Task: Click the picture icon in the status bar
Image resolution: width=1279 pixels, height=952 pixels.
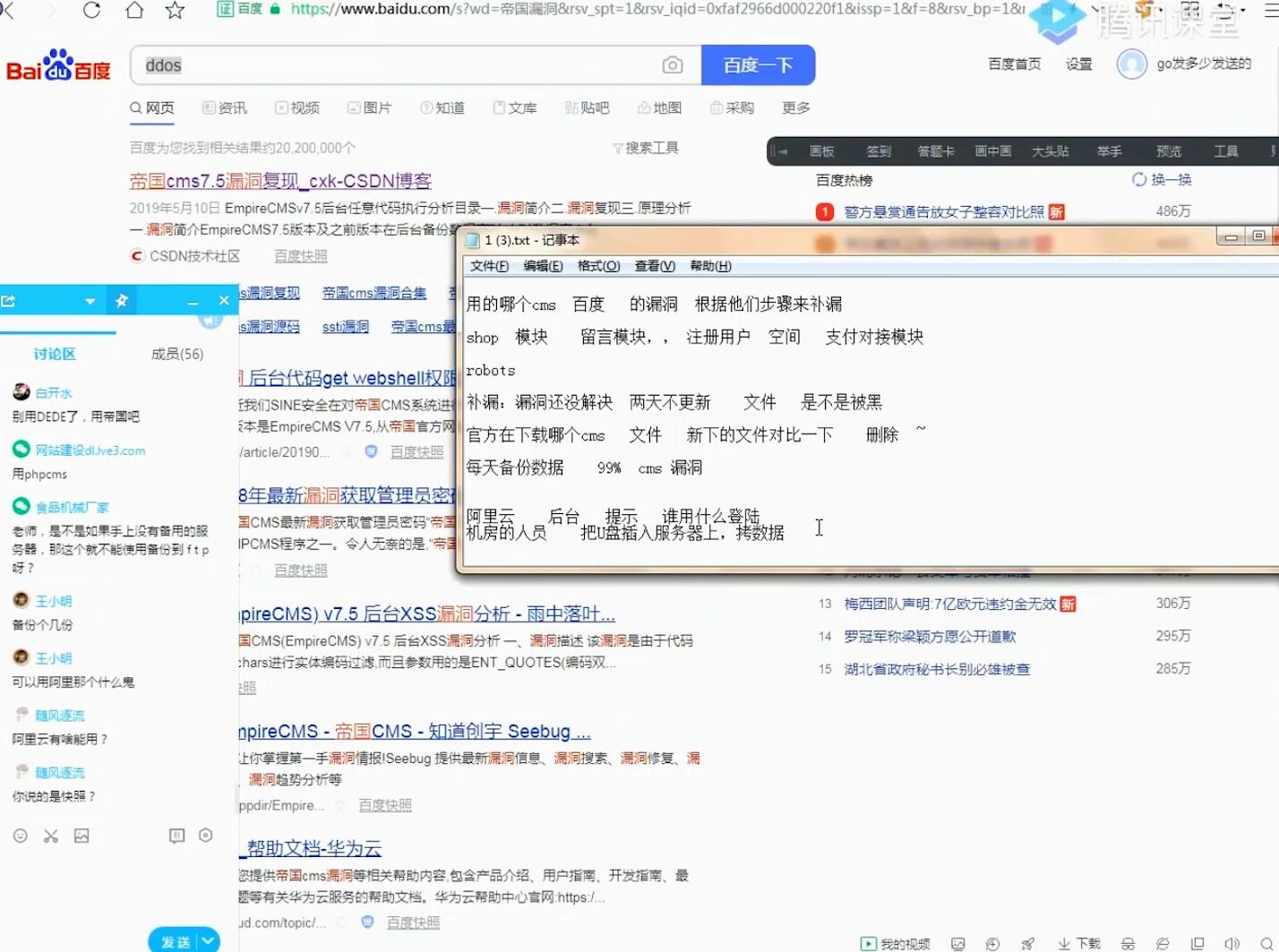Action: click(x=958, y=944)
